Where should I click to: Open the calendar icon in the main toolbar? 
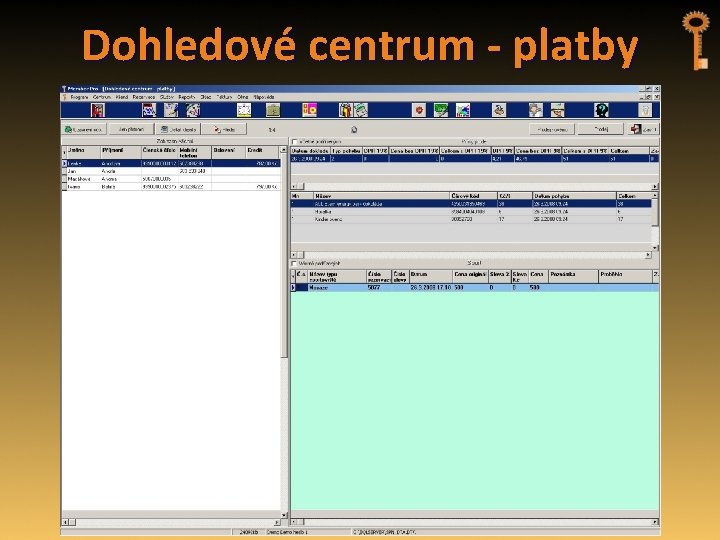(149, 110)
